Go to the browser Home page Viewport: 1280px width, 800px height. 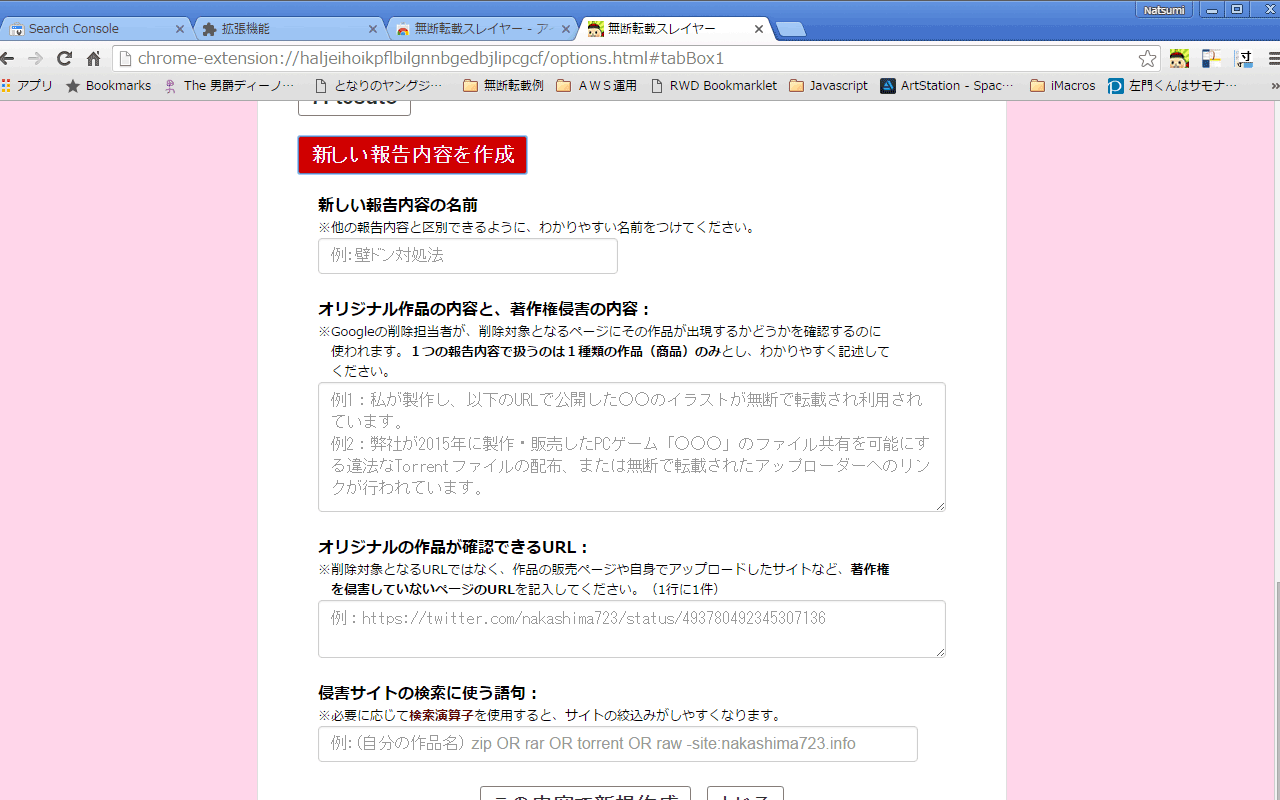(93, 58)
